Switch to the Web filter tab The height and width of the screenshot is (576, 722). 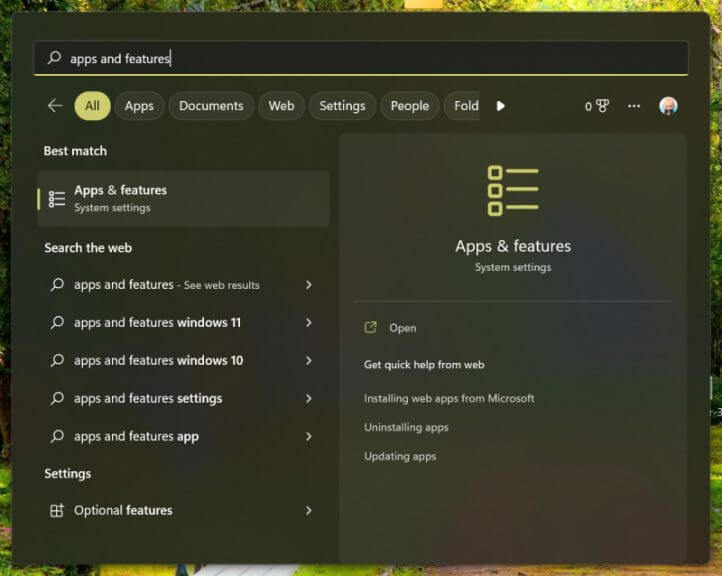tap(281, 106)
